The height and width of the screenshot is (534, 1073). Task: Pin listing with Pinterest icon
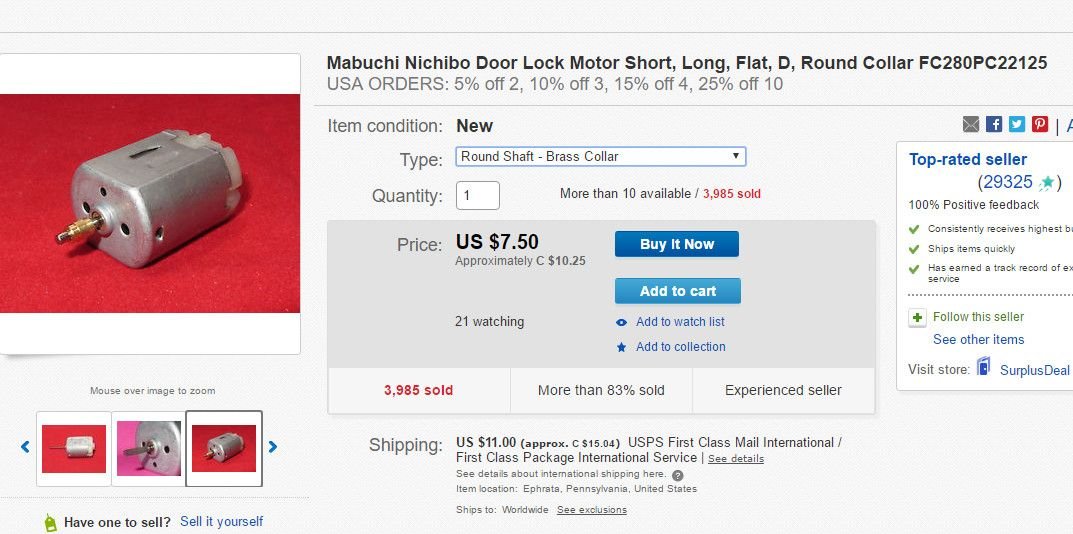[1040, 124]
